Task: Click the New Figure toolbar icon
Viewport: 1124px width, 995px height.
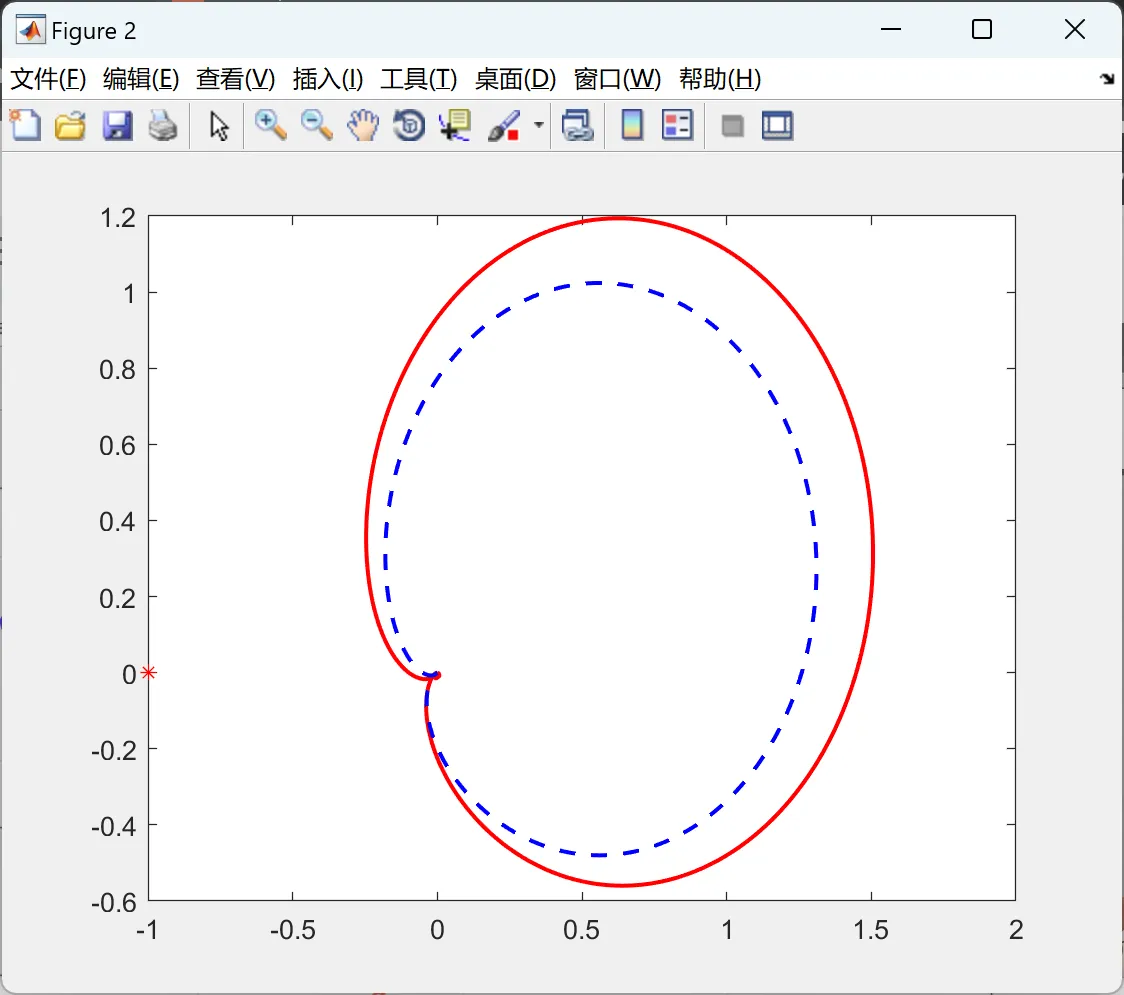Action: tap(25, 126)
